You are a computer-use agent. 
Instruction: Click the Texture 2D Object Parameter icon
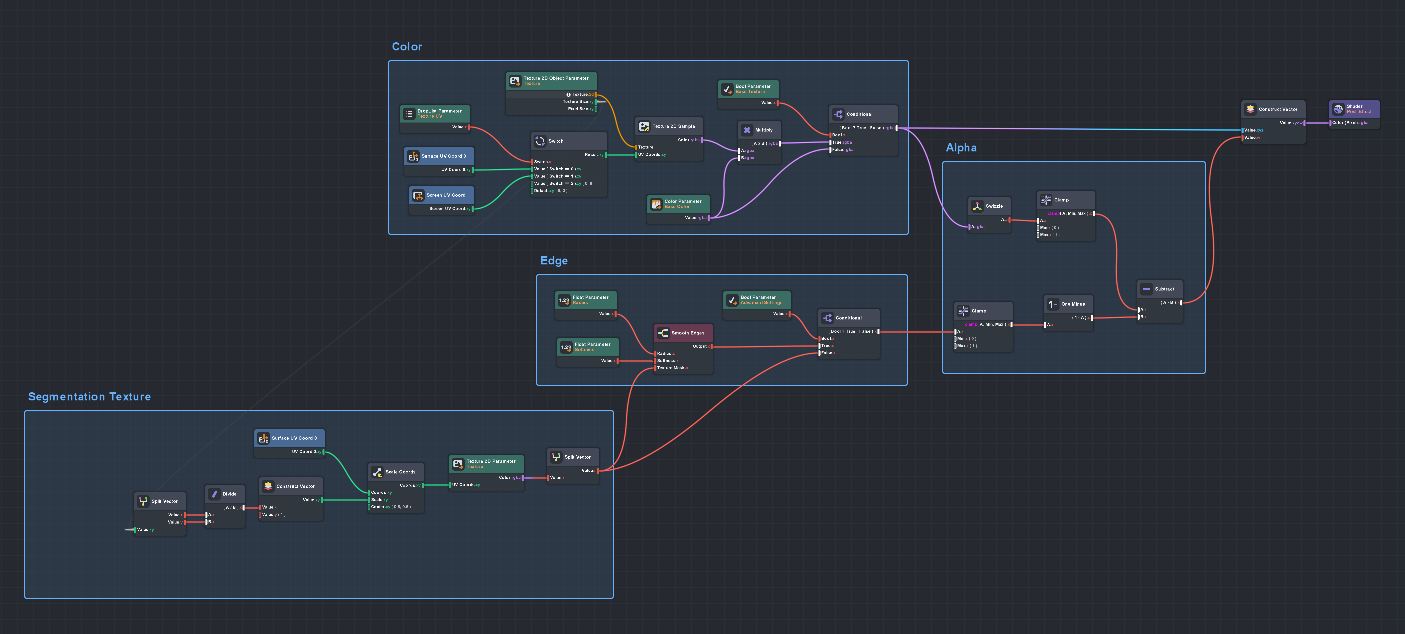[515, 81]
